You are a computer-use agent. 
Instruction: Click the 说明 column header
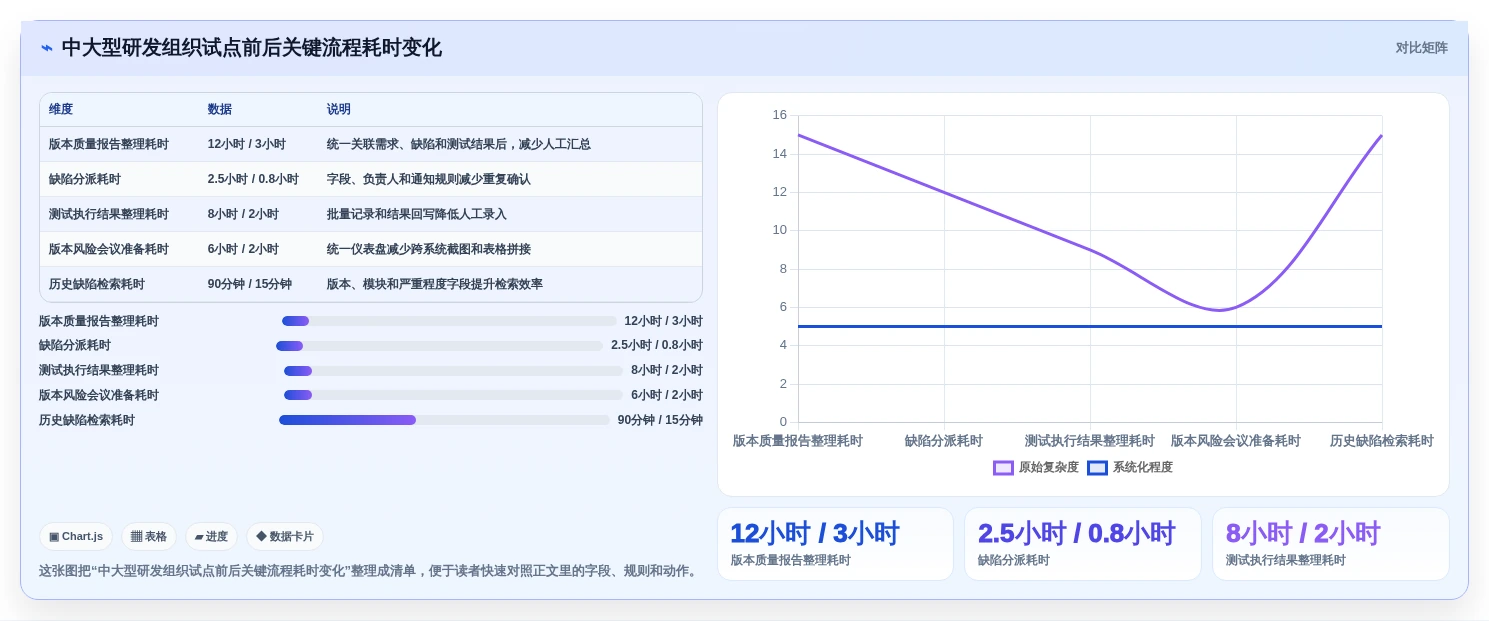point(339,109)
